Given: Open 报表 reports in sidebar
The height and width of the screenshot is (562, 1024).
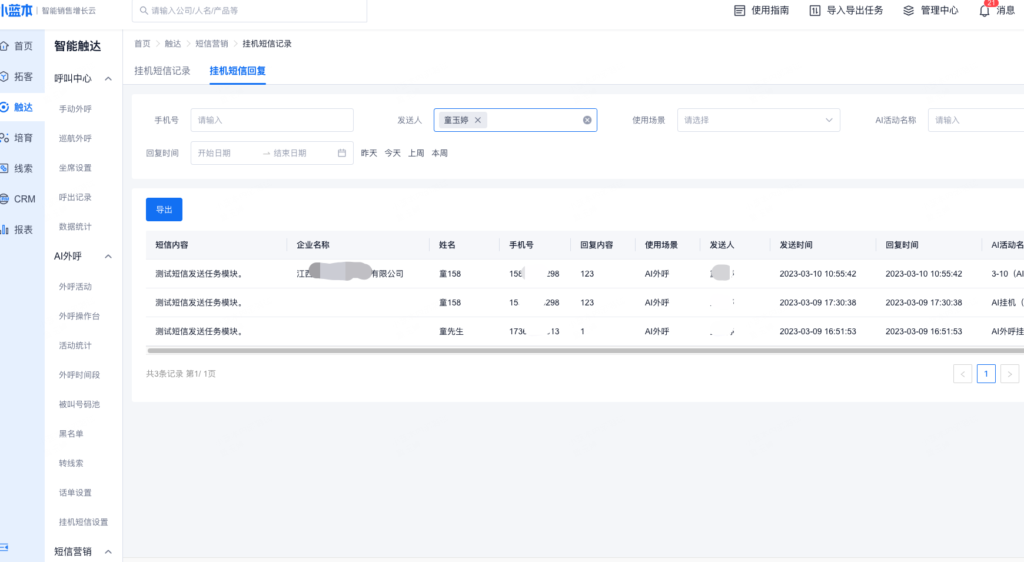Looking at the screenshot, I should tap(20, 229).
